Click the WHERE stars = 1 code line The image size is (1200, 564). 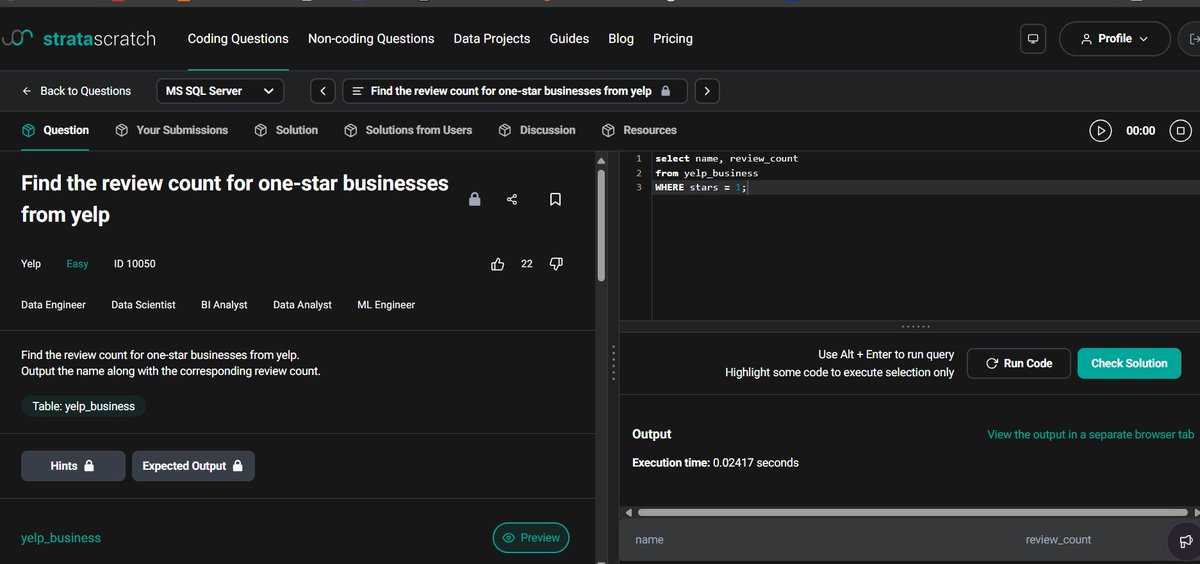700,187
